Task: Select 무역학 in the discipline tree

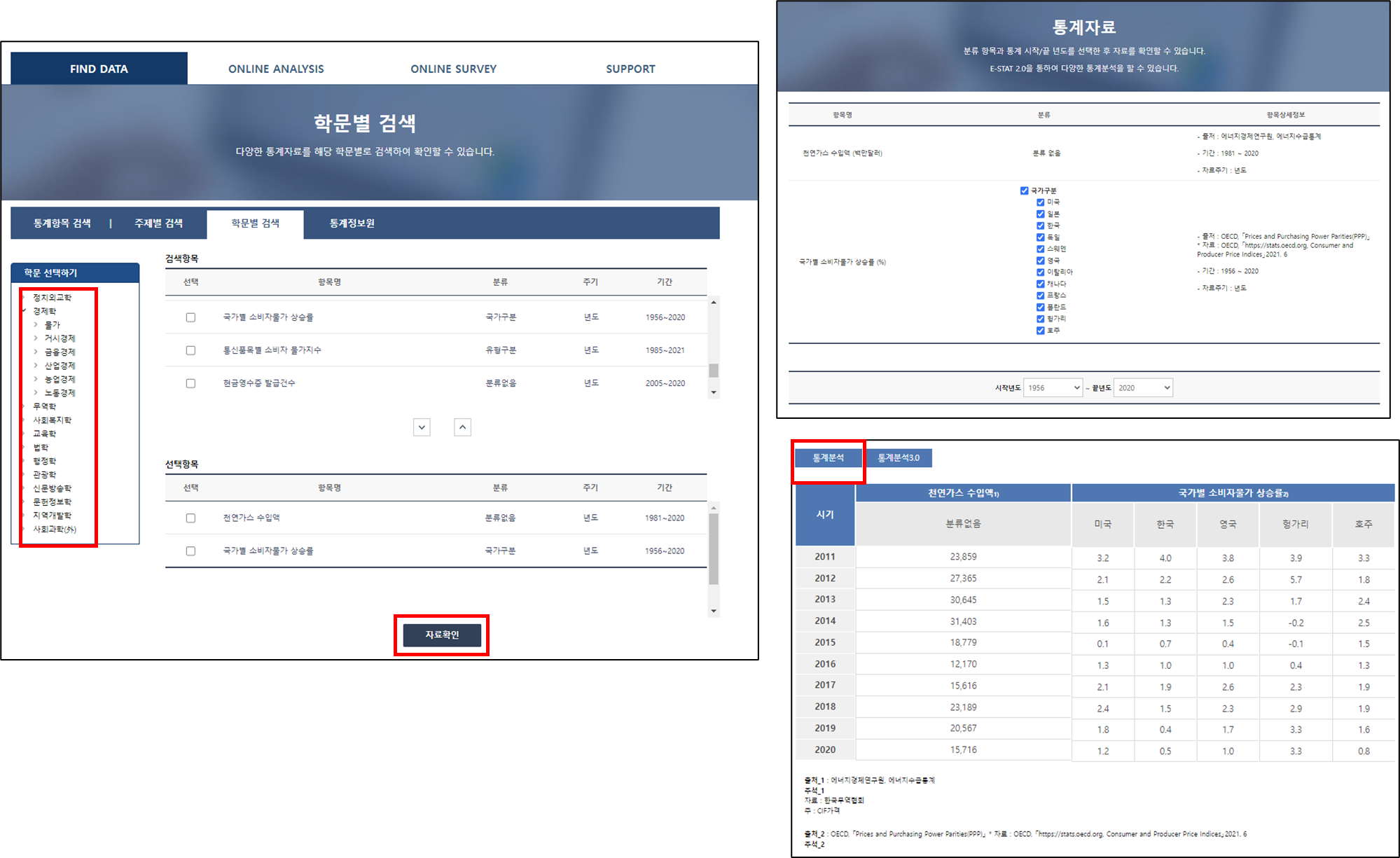Action: tap(44, 406)
